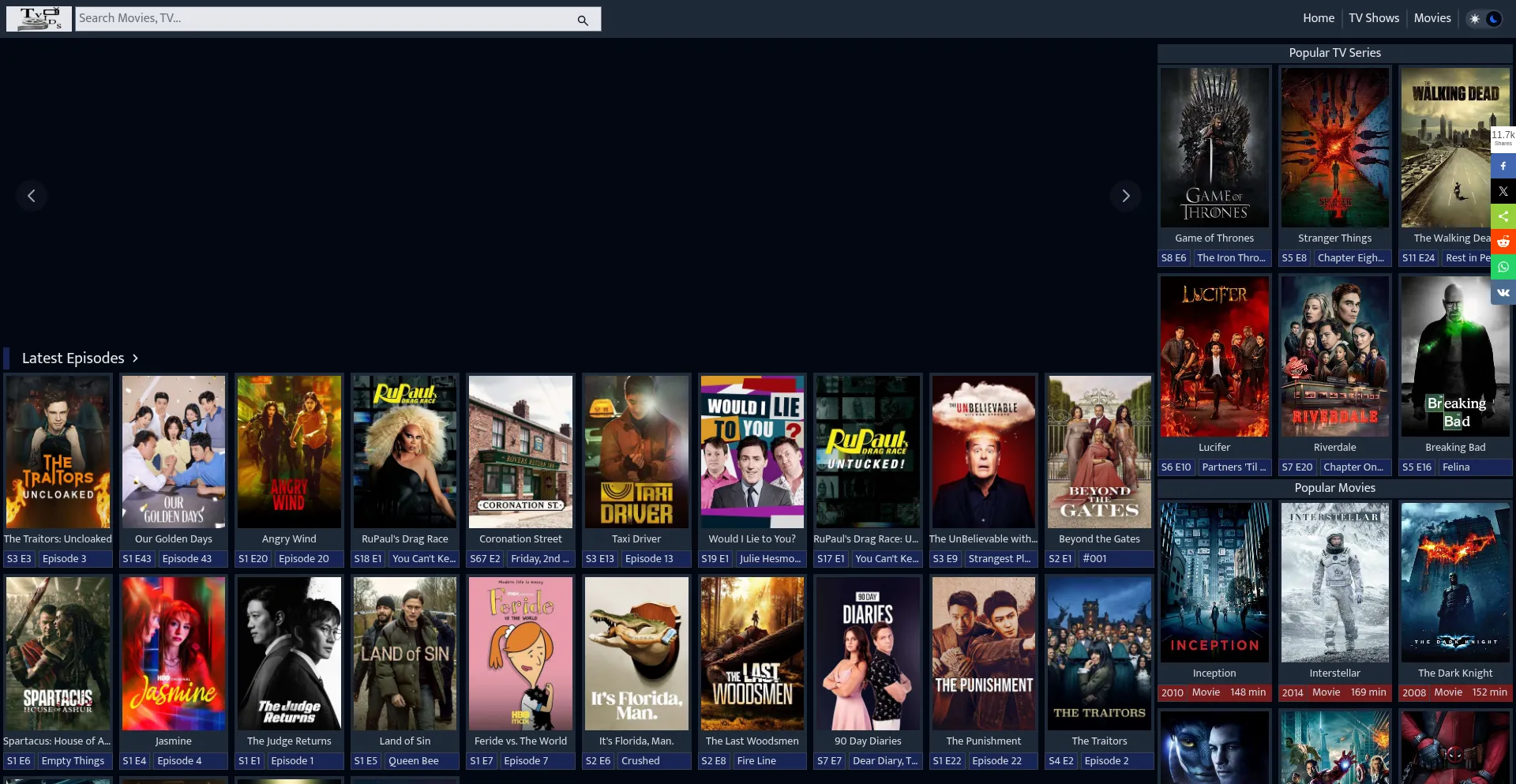
Task: Click the green ShareThis icon
Action: 1503,217
